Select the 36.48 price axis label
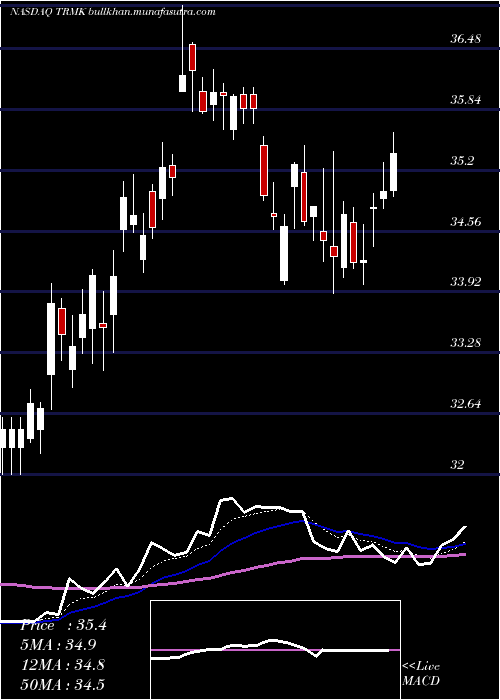 pyautogui.click(x=466, y=39)
